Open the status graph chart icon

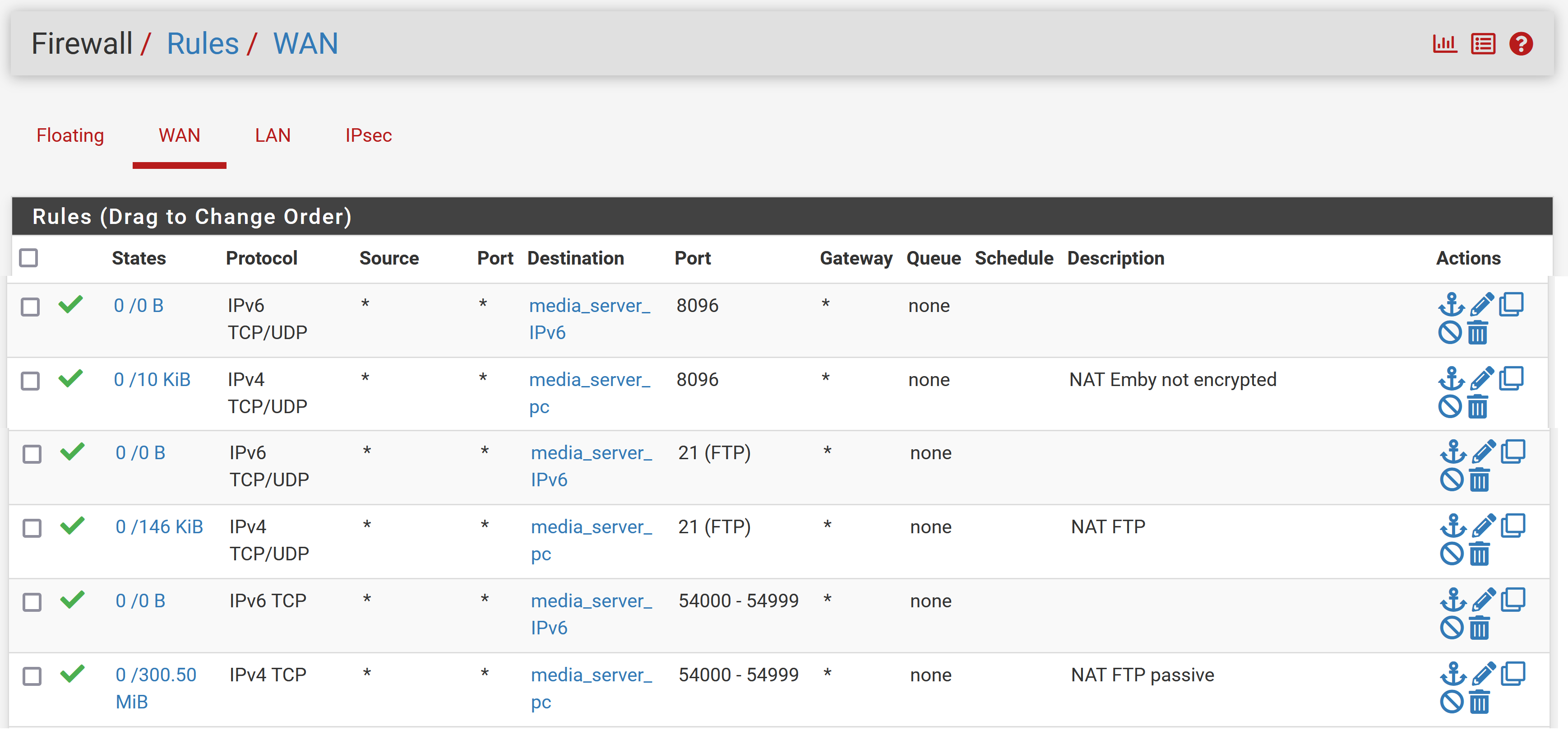pyautogui.click(x=1444, y=44)
